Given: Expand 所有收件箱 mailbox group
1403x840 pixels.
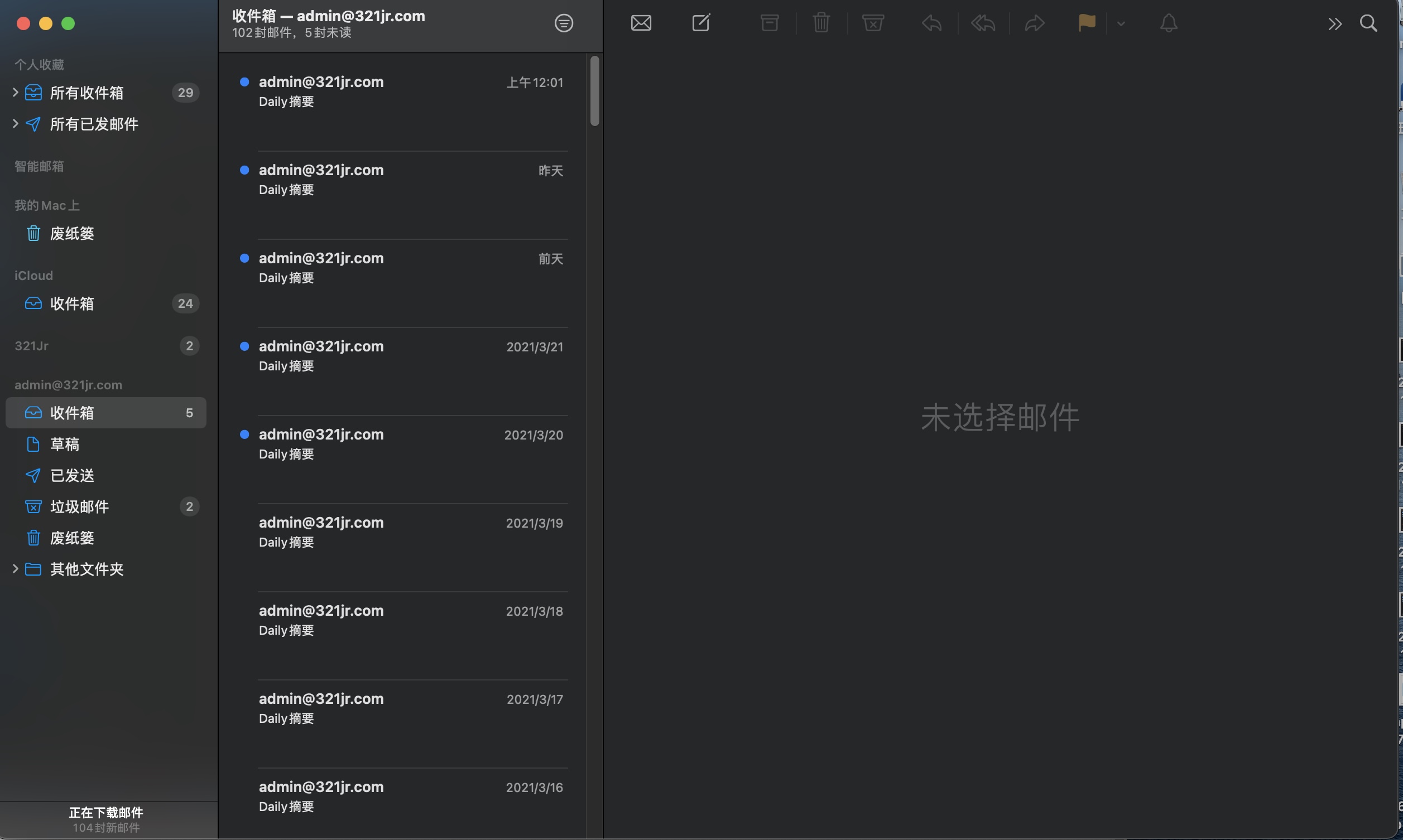Looking at the screenshot, I should tap(15, 92).
